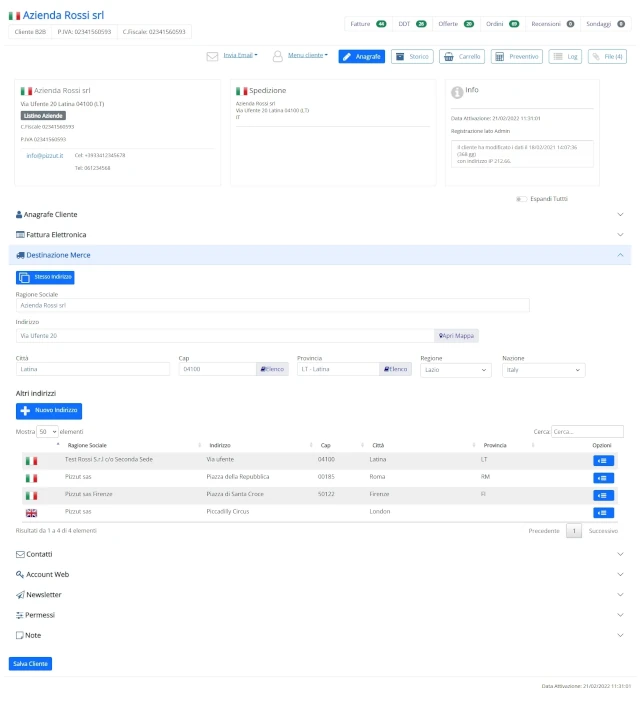Open the Recensioni tab
This screenshot has height=704, width=640.
point(552,24)
